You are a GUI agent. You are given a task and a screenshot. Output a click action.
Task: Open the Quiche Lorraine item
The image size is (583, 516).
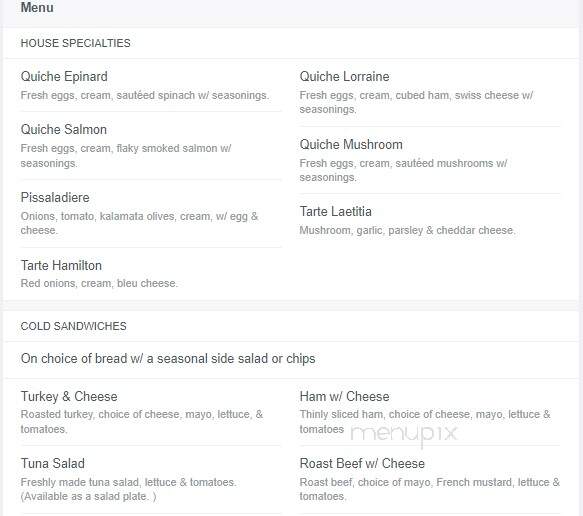pyautogui.click(x=344, y=77)
